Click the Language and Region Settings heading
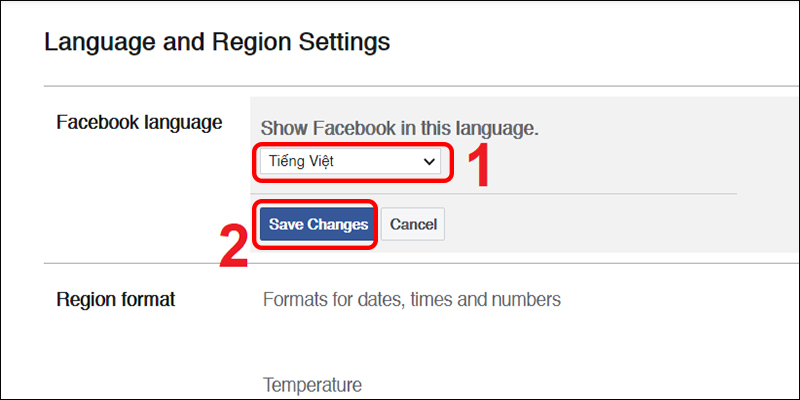Image resolution: width=800 pixels, height=400 pixels. (x=217, y=42)
